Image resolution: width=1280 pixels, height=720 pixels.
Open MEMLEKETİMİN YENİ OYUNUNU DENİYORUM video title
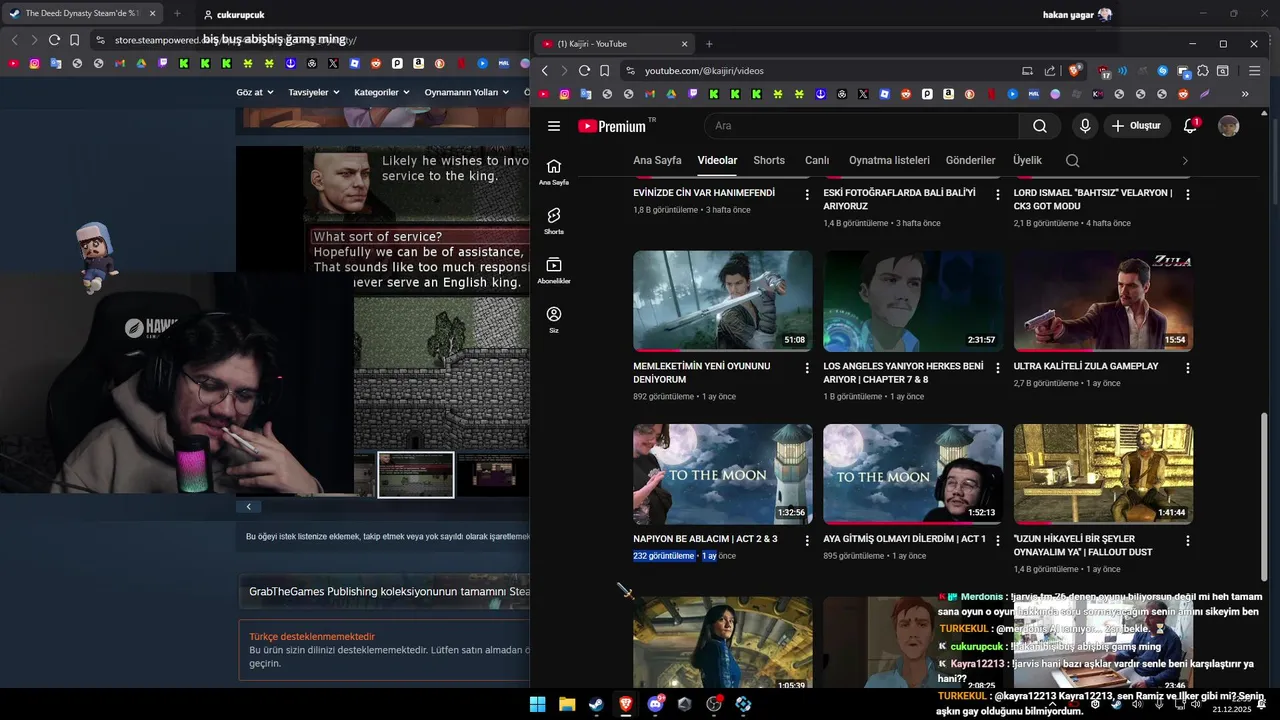coord(702,373)
